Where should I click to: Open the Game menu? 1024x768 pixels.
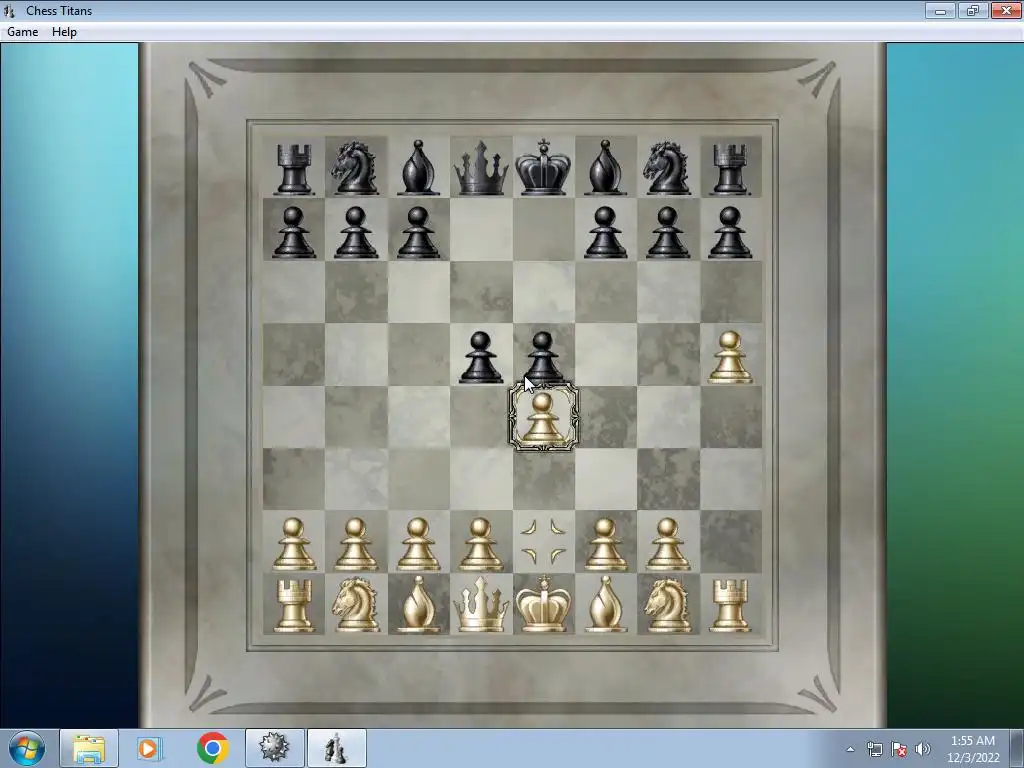[22, 31]
